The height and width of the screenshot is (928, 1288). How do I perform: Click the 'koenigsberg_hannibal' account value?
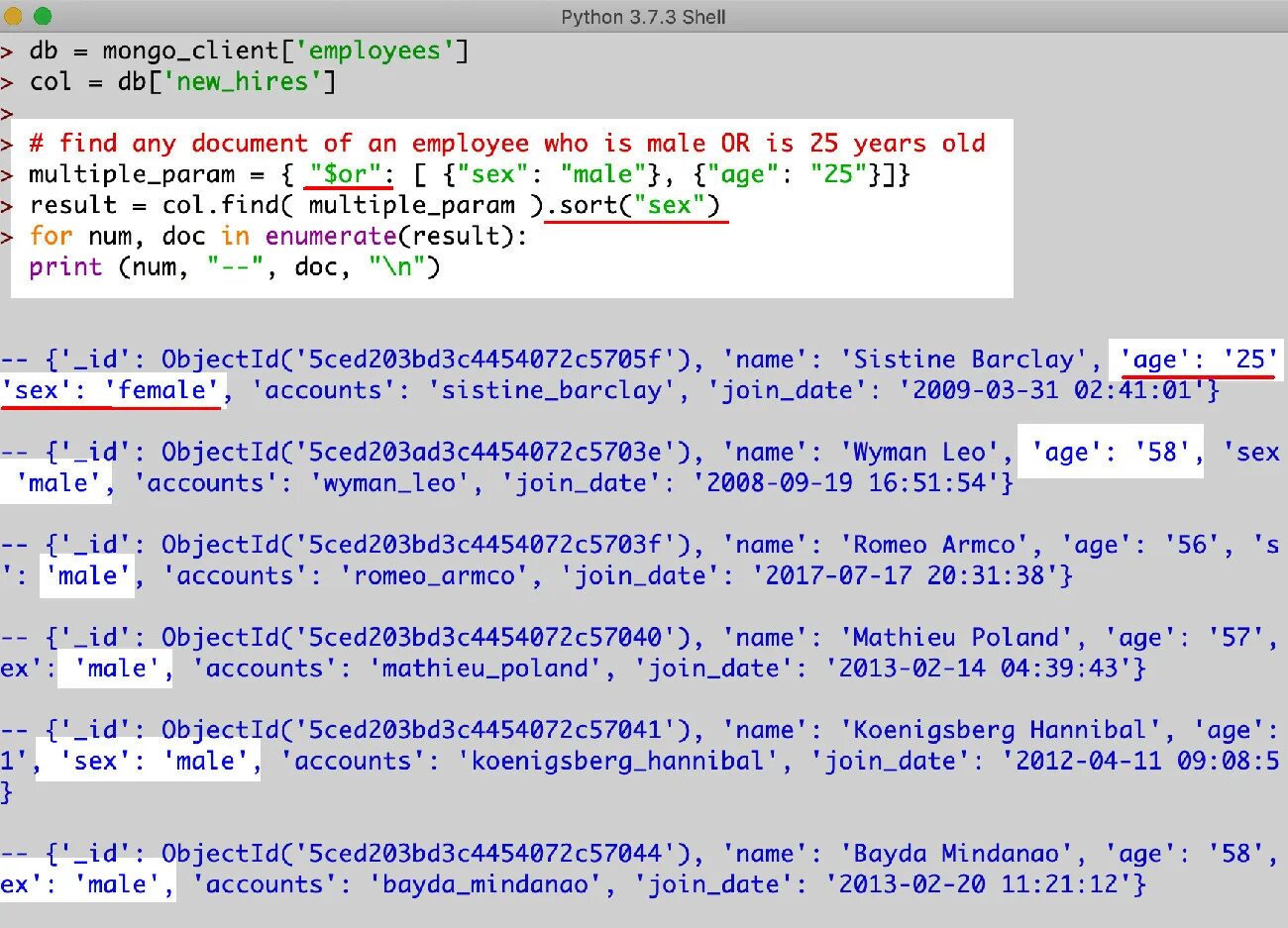pyautogui.click(x=618, y=762)
